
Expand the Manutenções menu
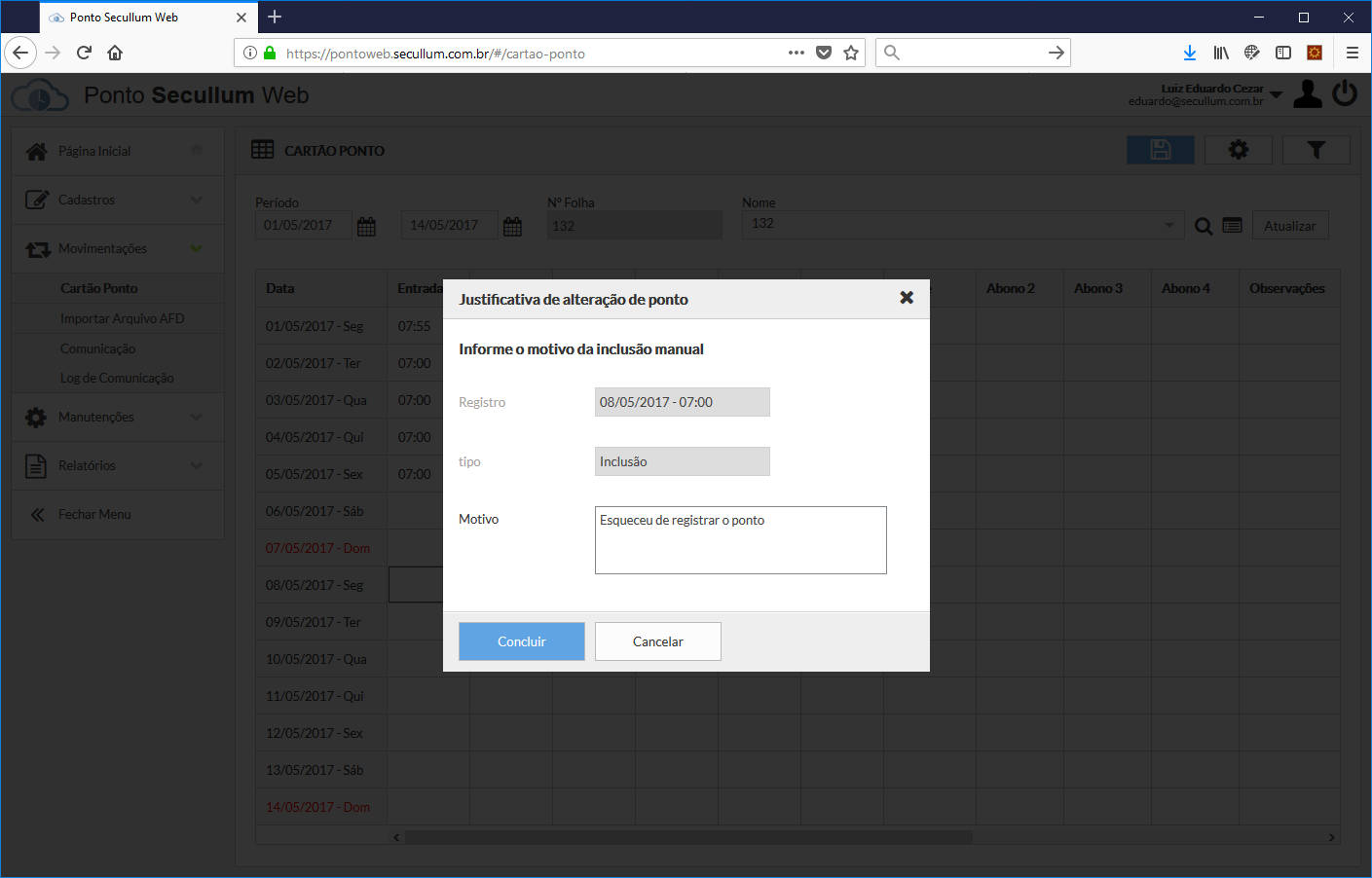(x=118, y=417)
